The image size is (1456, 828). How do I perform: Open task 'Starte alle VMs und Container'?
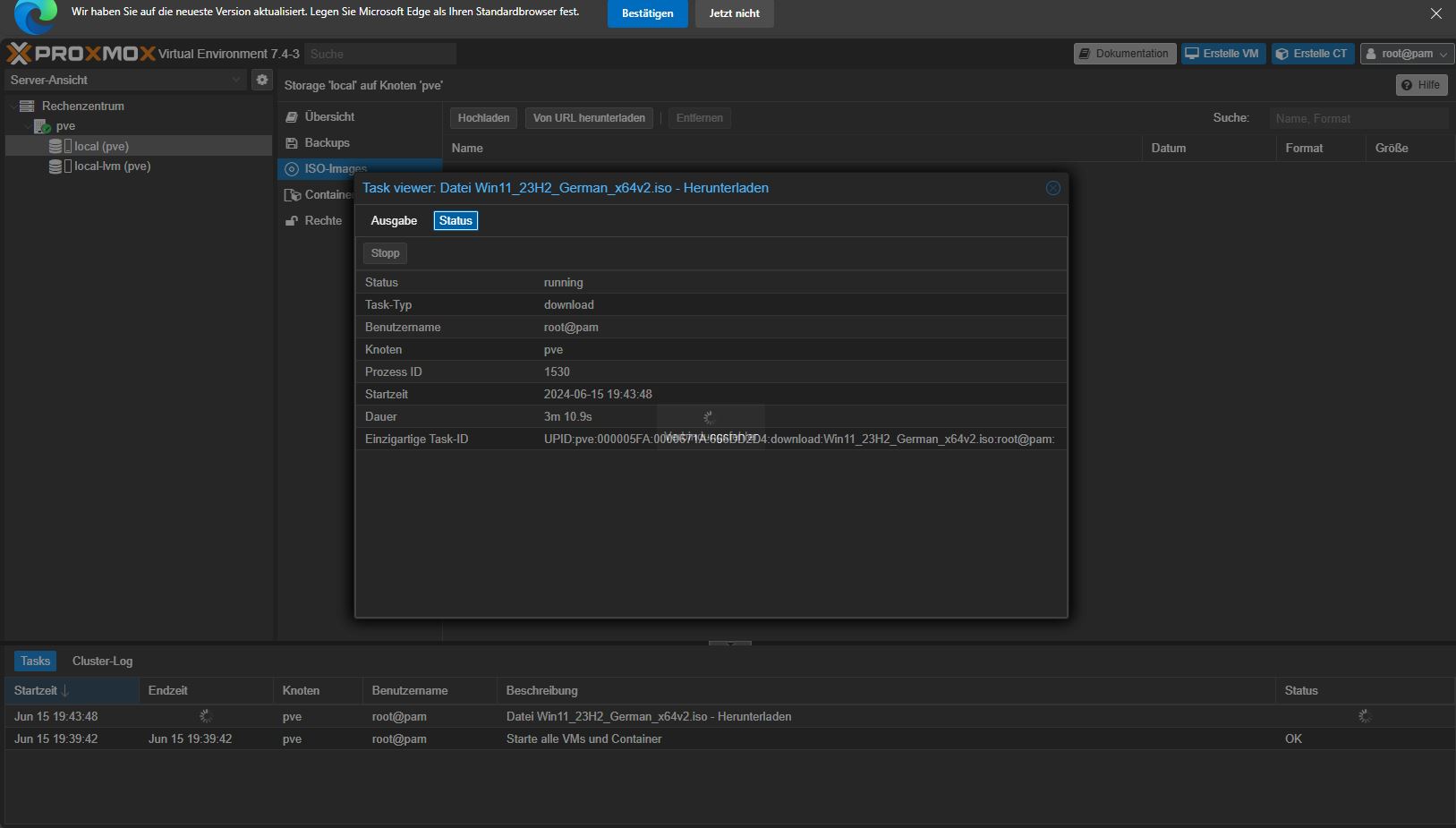coord(584,739)
